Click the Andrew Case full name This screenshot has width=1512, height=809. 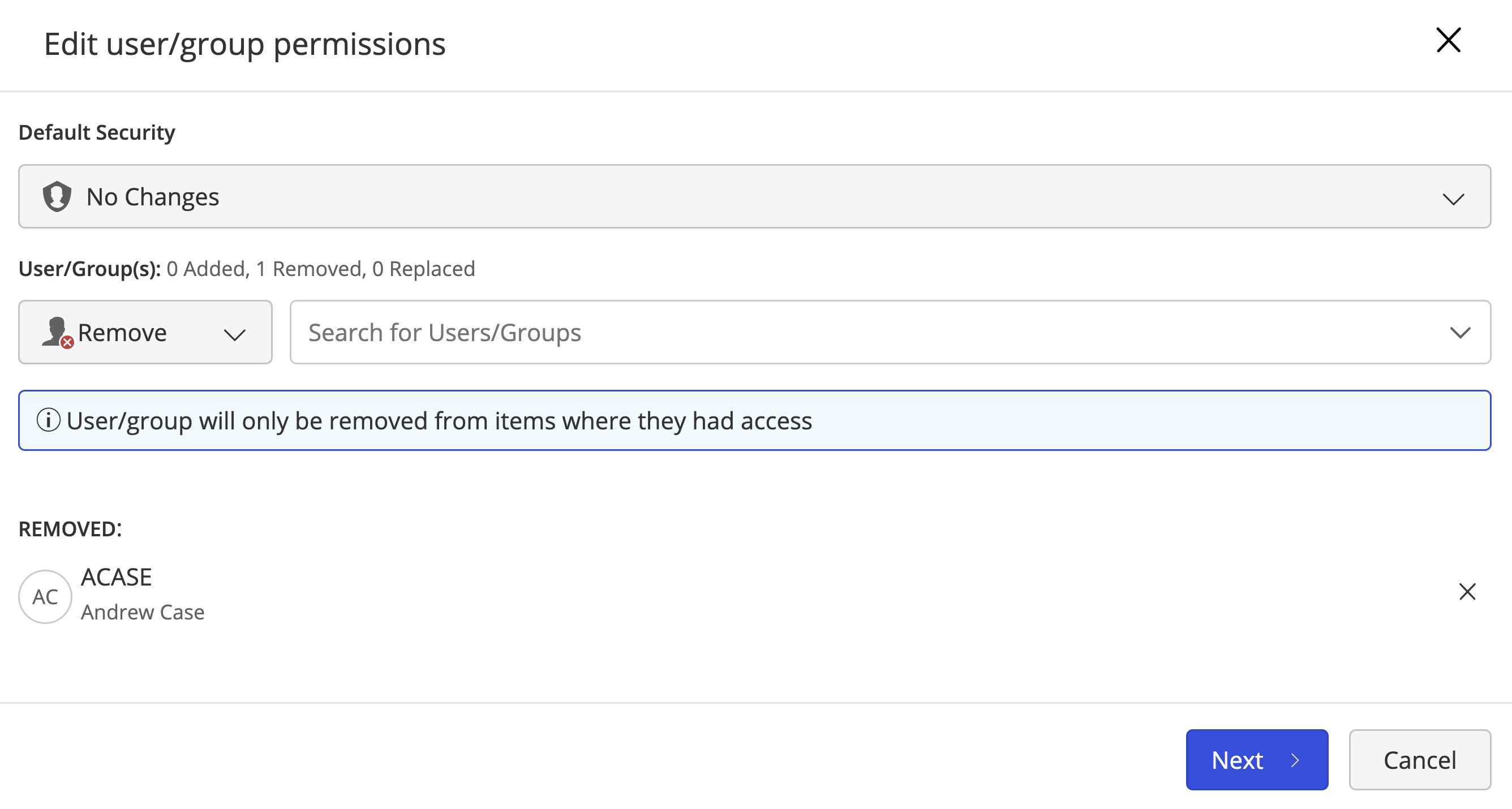143,612
